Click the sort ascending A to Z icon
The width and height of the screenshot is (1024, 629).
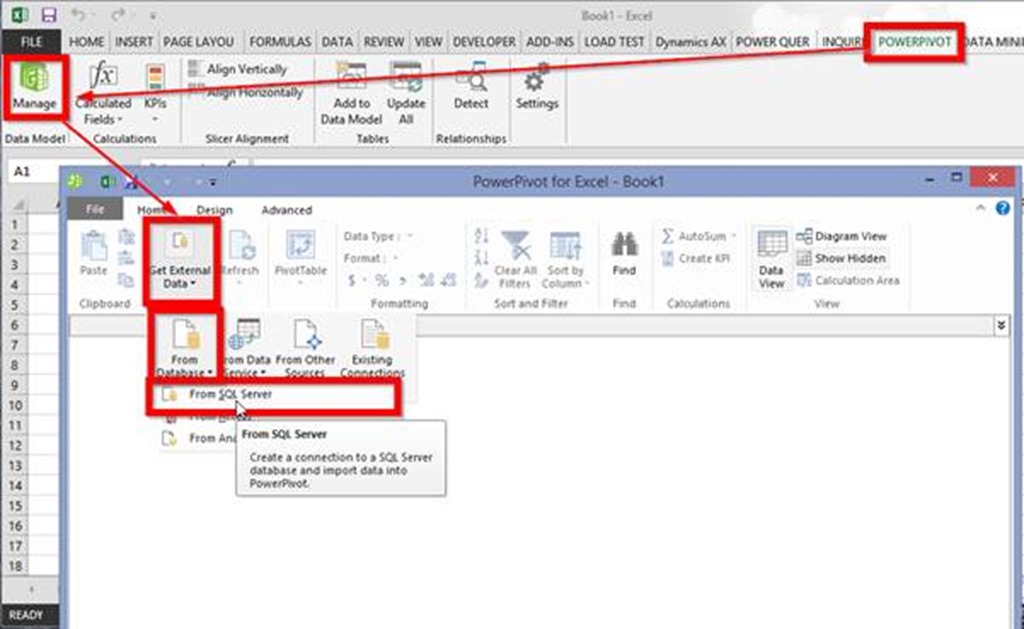pyautogui.click(x=481, y=236)
